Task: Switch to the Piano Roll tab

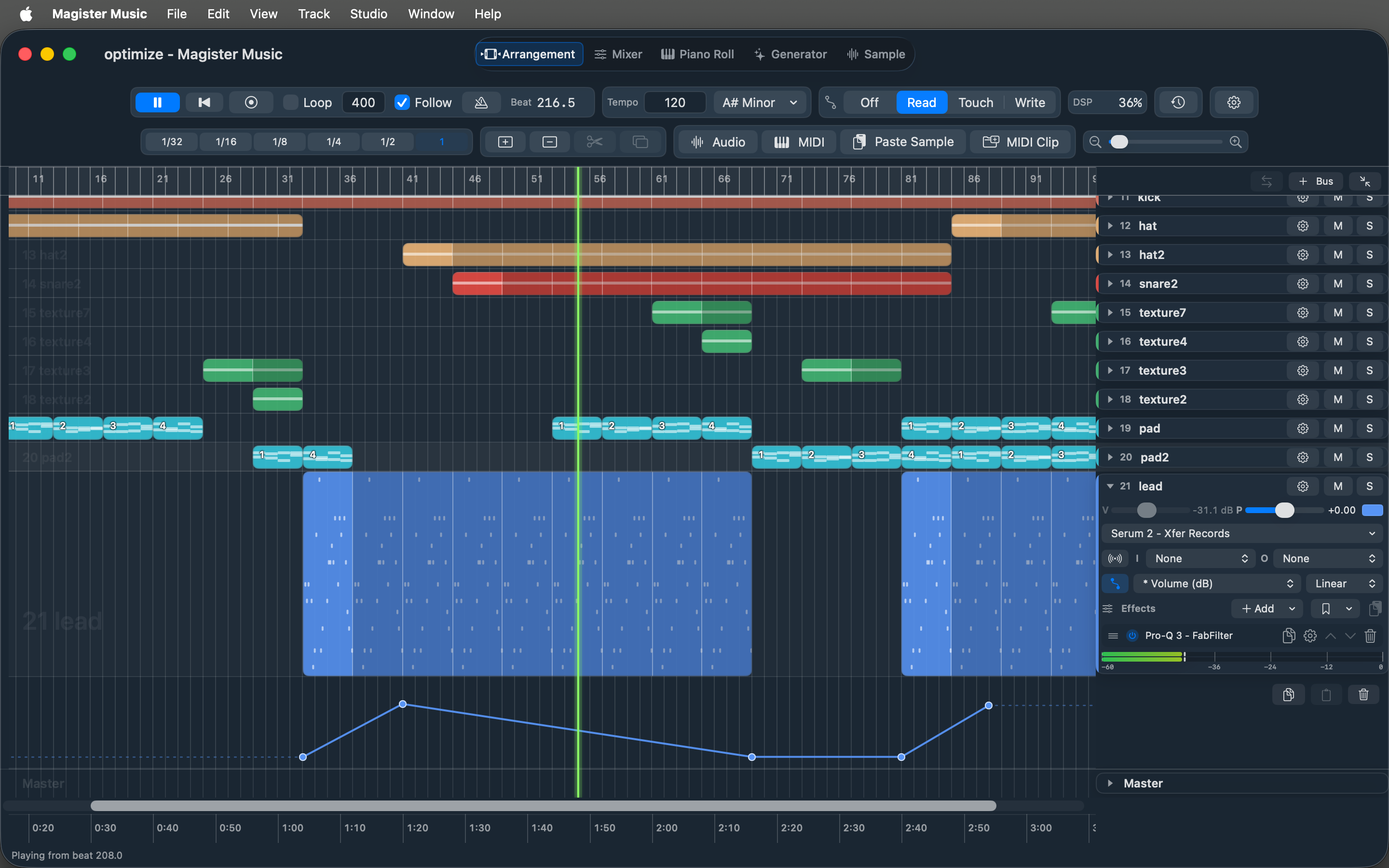Action: [697, 54]
